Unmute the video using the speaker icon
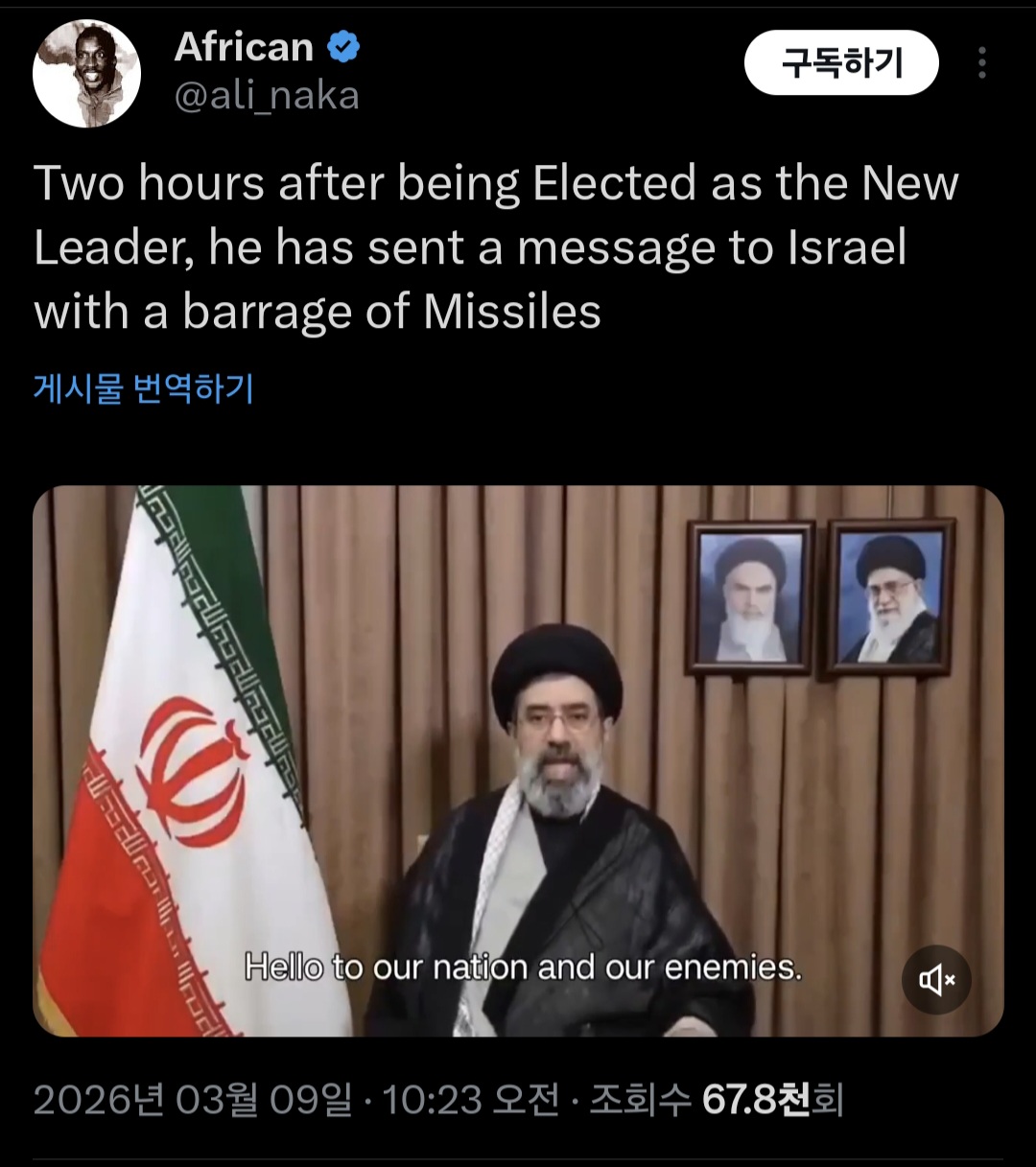This screenshot has height=1167, width=1036. tap(936, 979)
